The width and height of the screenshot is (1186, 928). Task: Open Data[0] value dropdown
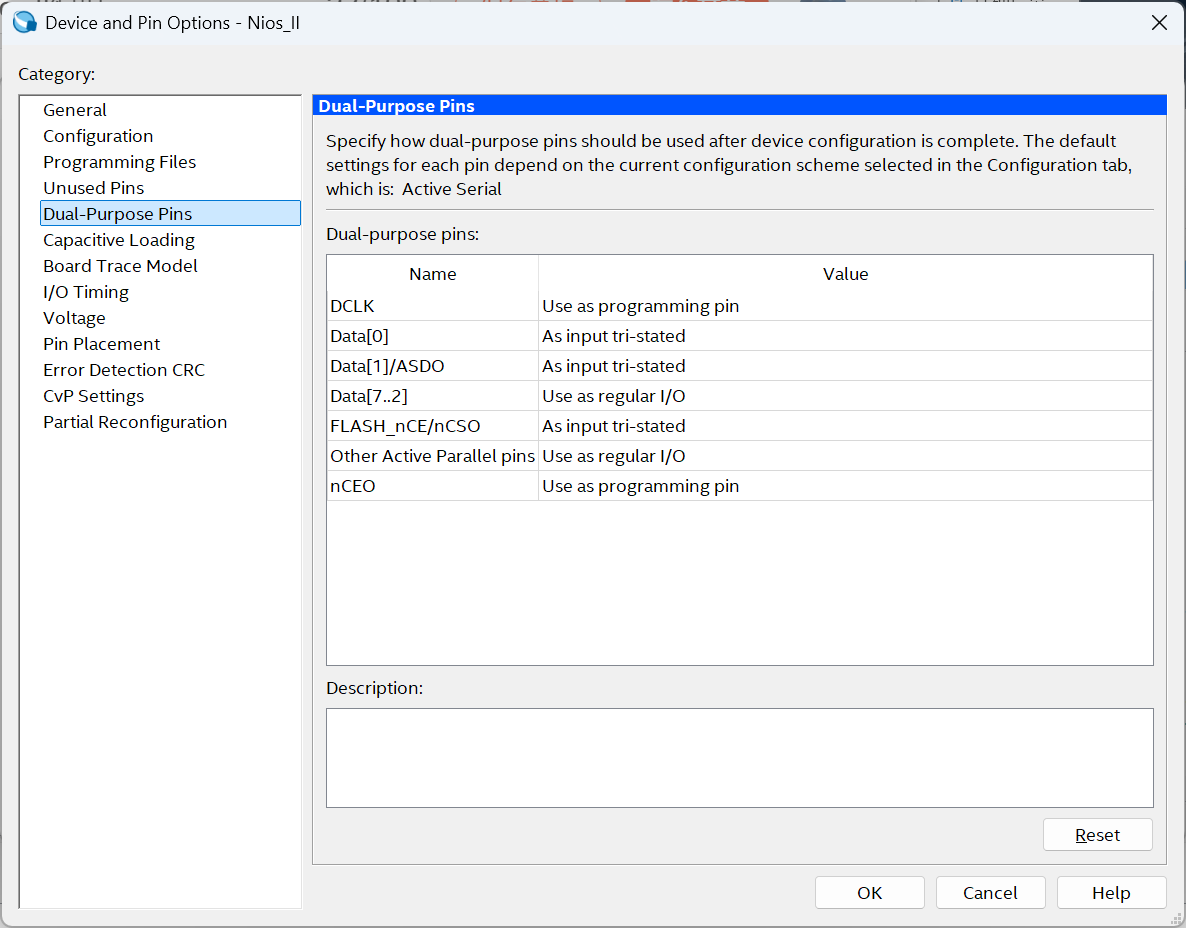(x=846, y=336)
